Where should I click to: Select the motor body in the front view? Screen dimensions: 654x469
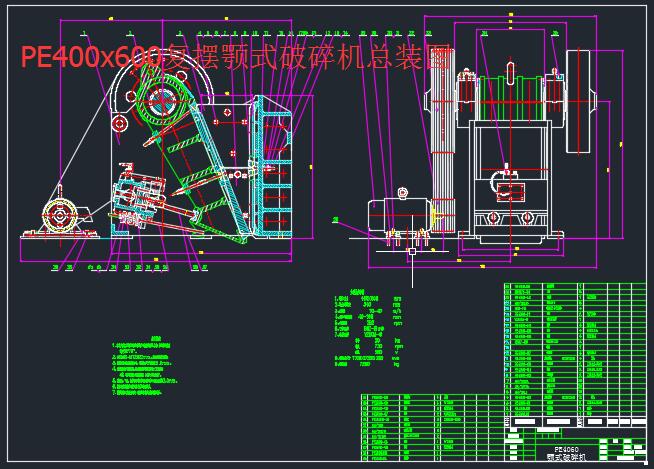399,215
